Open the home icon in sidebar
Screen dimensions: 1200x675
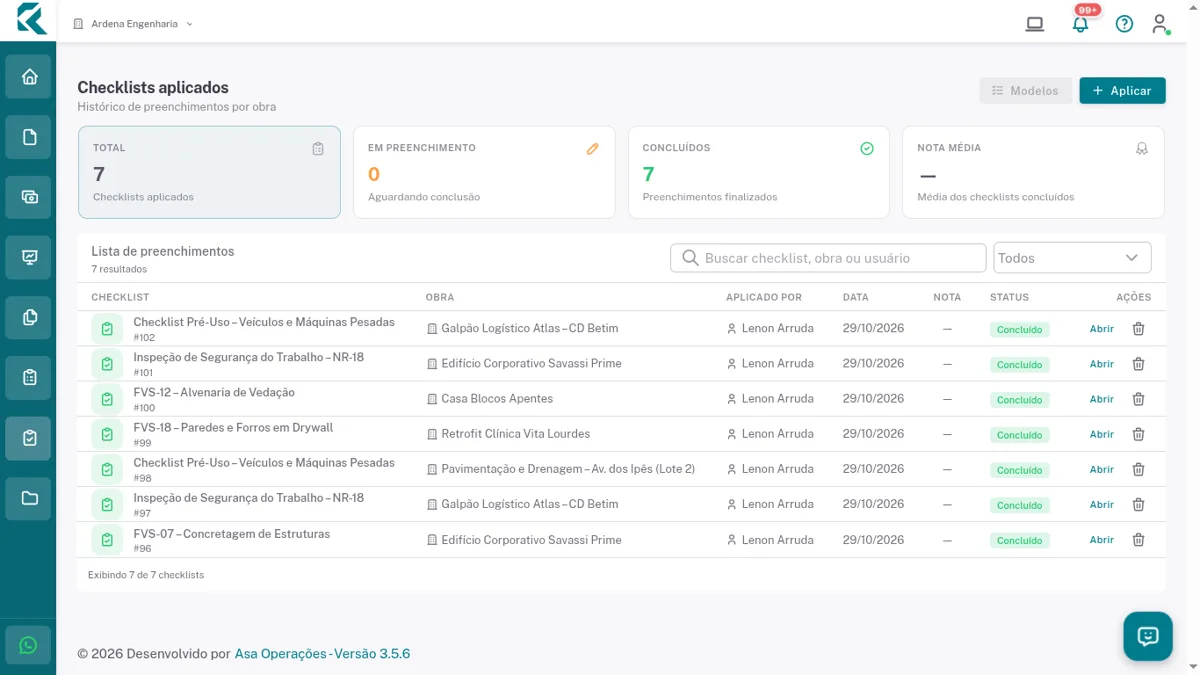point(29,77)
